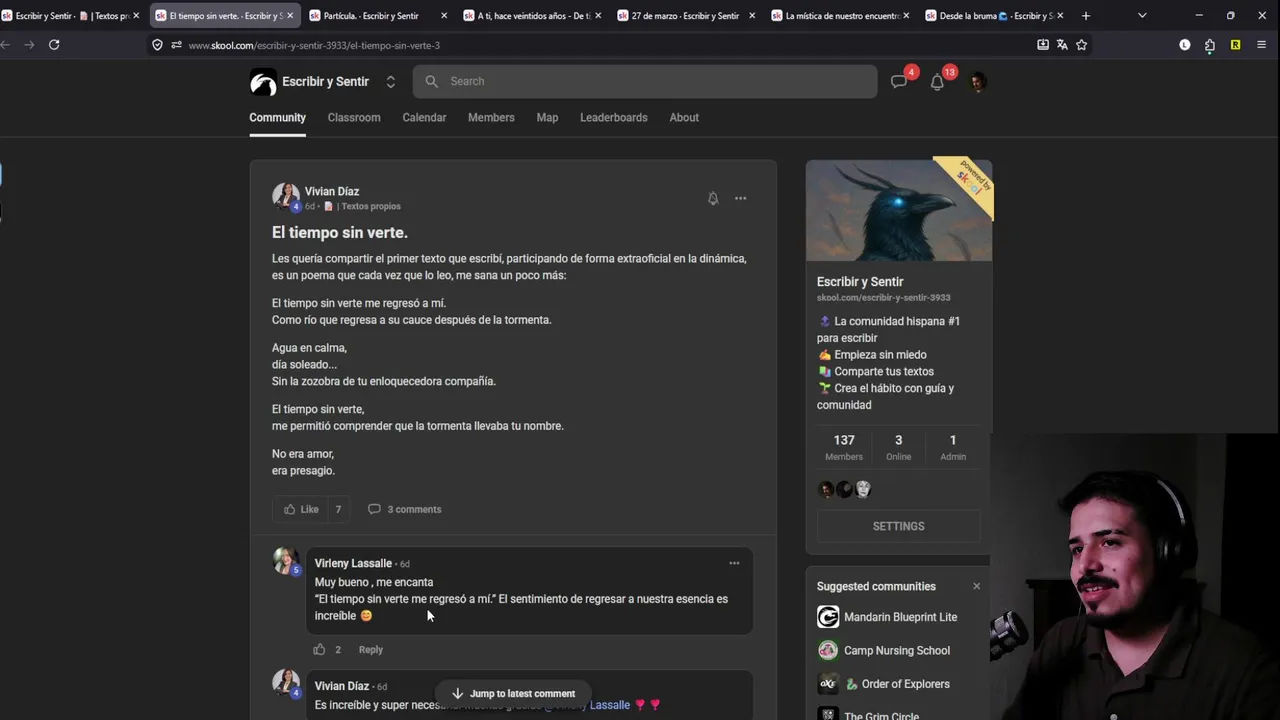Switch to Partícula browser tab
1280x720 pixels.
point(379,16)
